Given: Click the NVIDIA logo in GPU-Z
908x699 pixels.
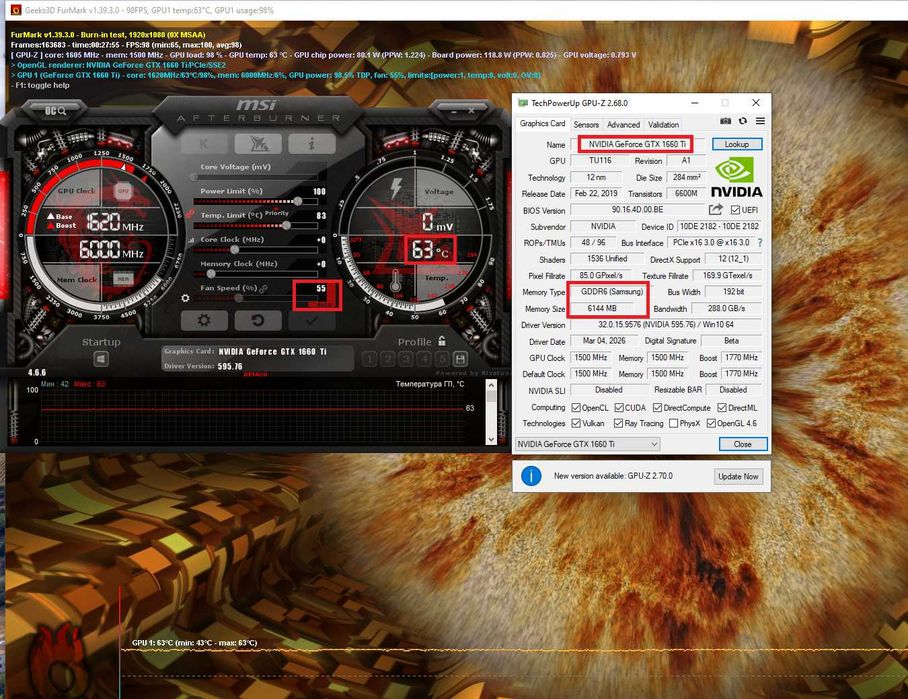Looking at the screenshot, I should pos(736,178).
